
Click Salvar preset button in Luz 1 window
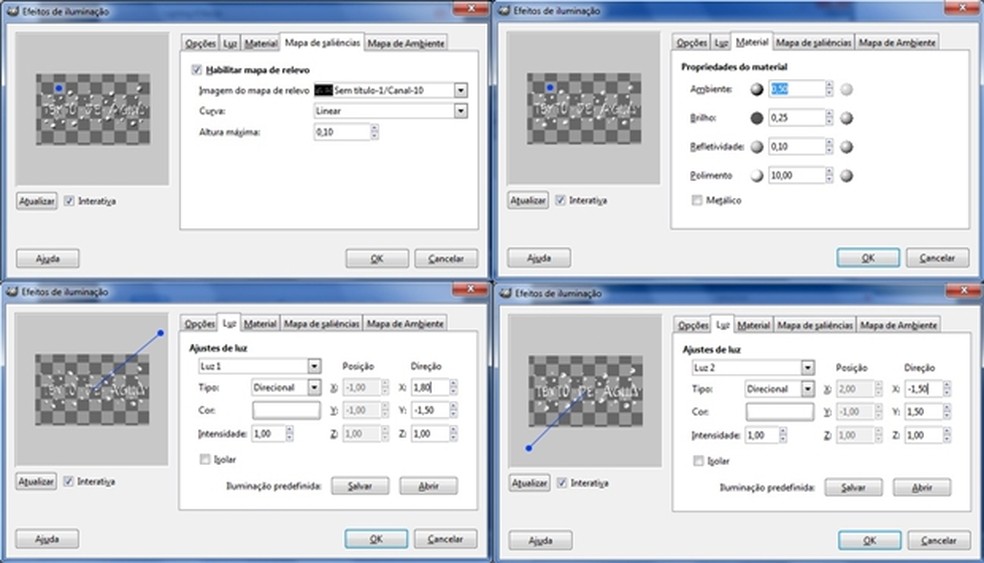pyautogui.click(x=360, y=486)
